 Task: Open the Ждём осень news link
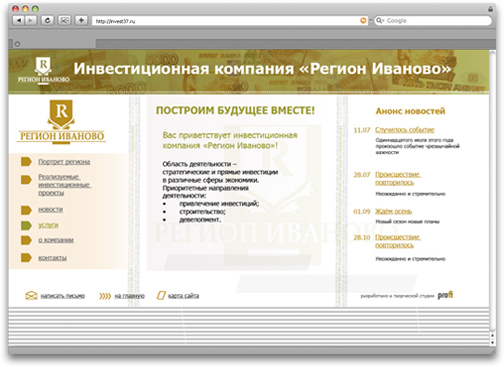(x=393, y=211)
